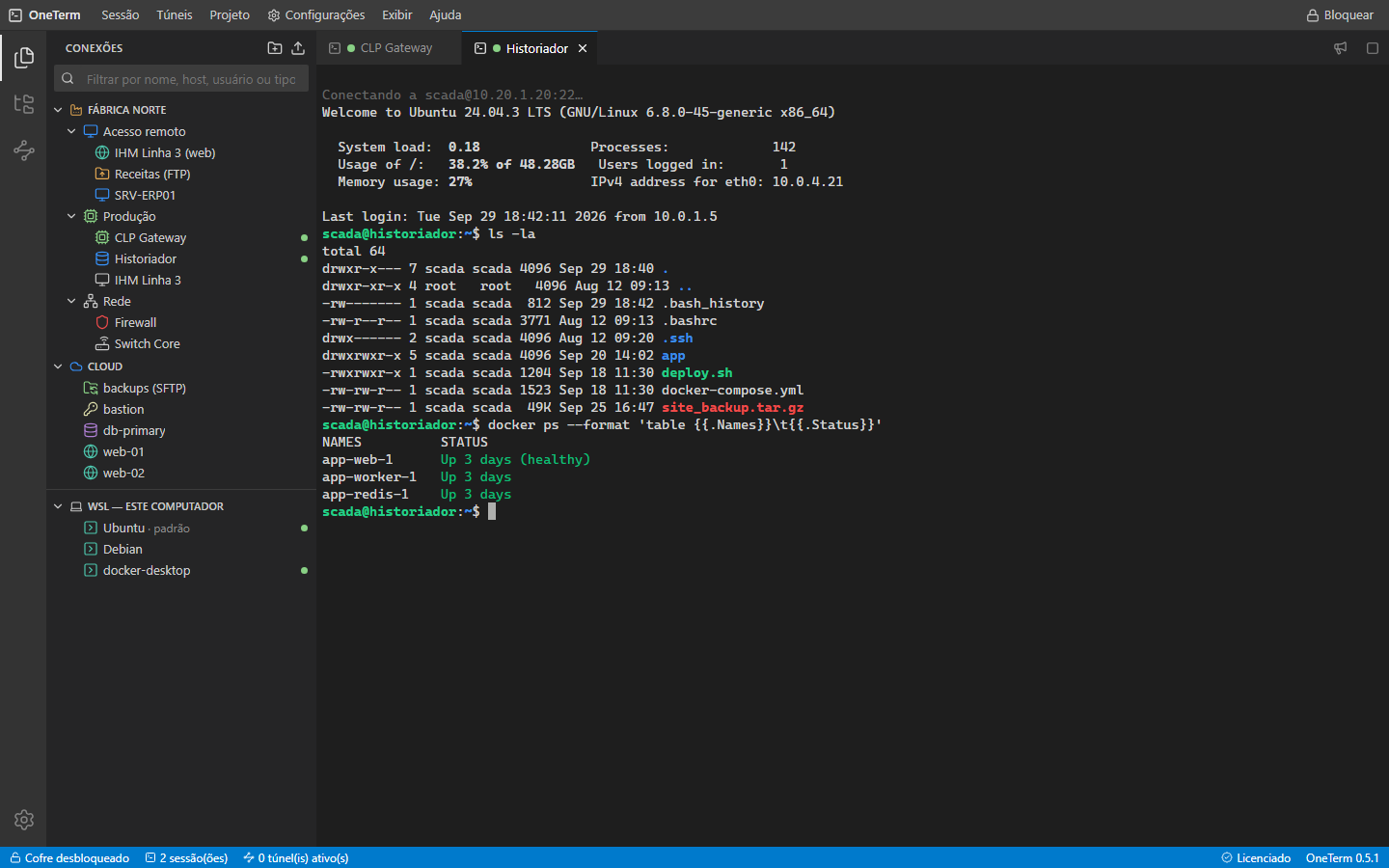This screenshot has height=868, width=1389.
Task: Open the tree structure view in activity bar
Action: (24, 104)
